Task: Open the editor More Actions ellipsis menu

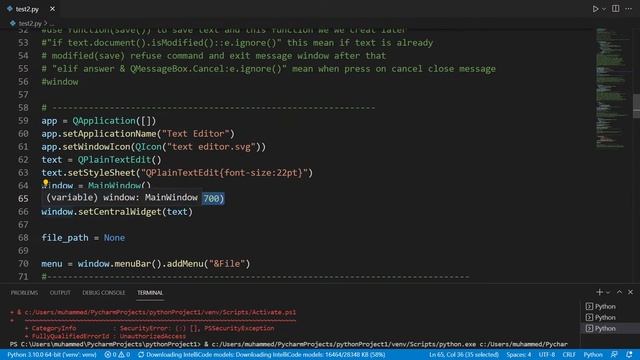Action: point(629,9)
